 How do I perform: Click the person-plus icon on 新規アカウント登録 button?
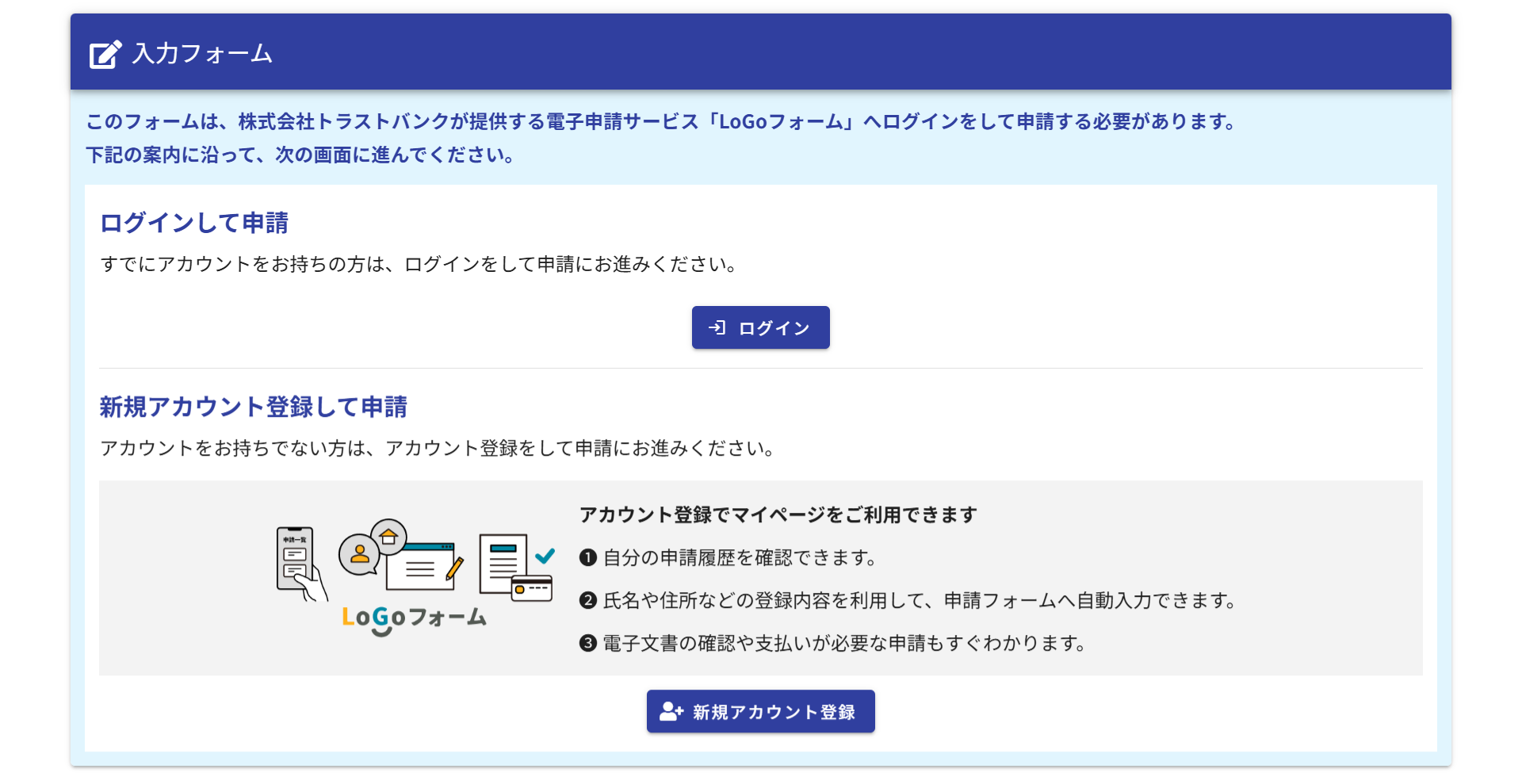pyautogui.click(x=670, y=711)
